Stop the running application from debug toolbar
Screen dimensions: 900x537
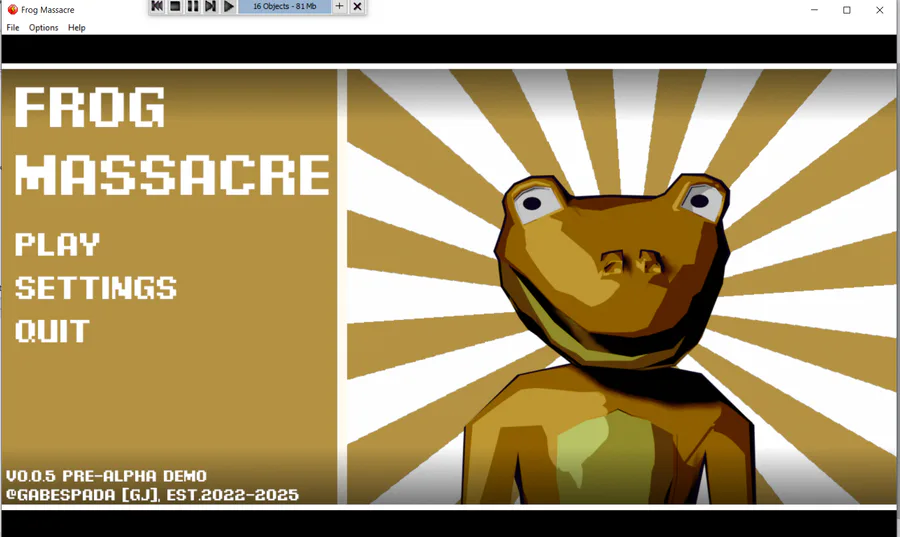pyautogui.click(x=175, y=6)
